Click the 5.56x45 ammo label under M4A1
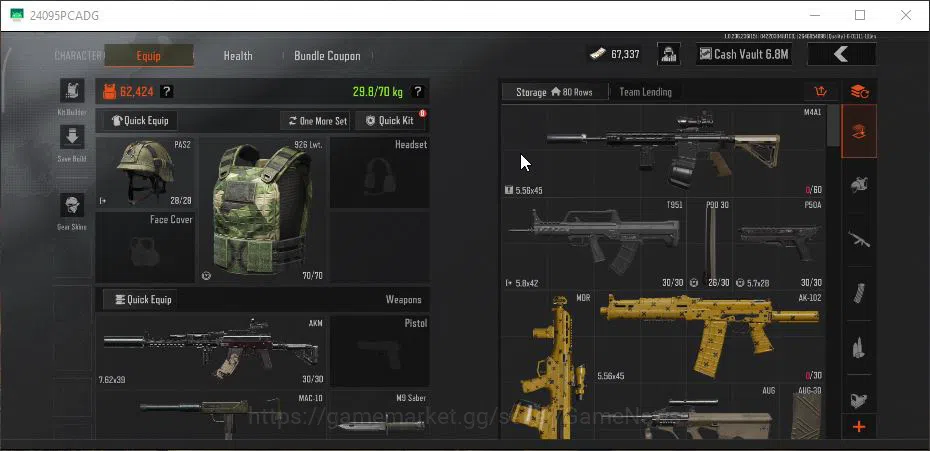 (x=529, y=190)
